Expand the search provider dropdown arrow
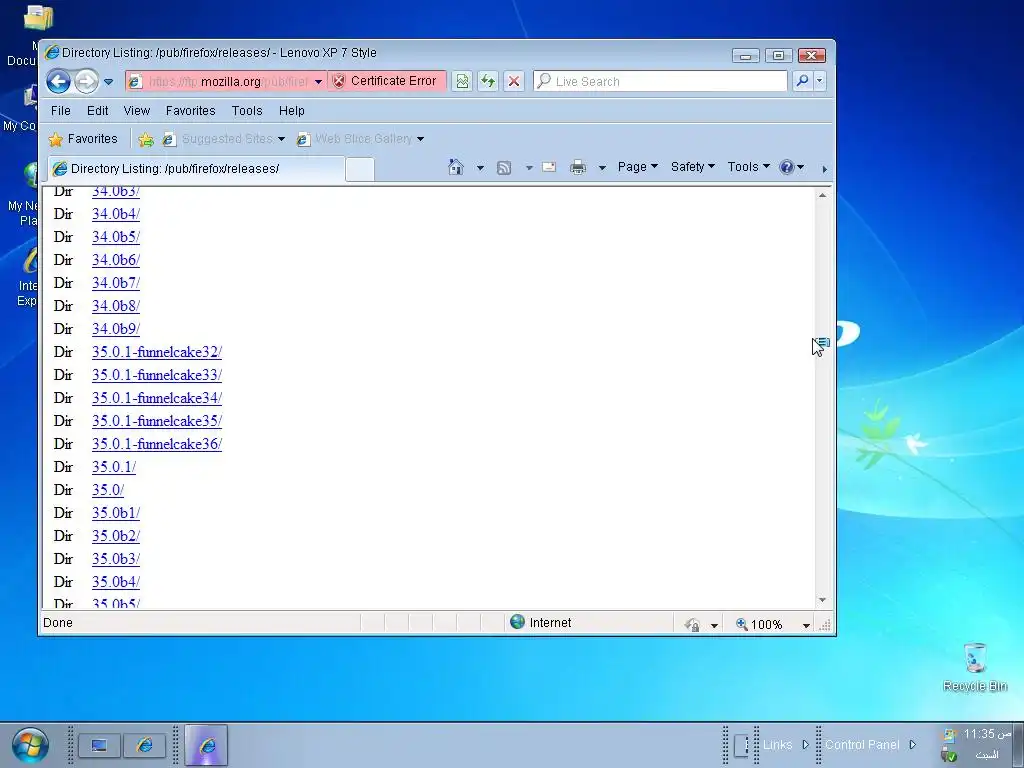The image size is (1024, 768). pos(820,81)
